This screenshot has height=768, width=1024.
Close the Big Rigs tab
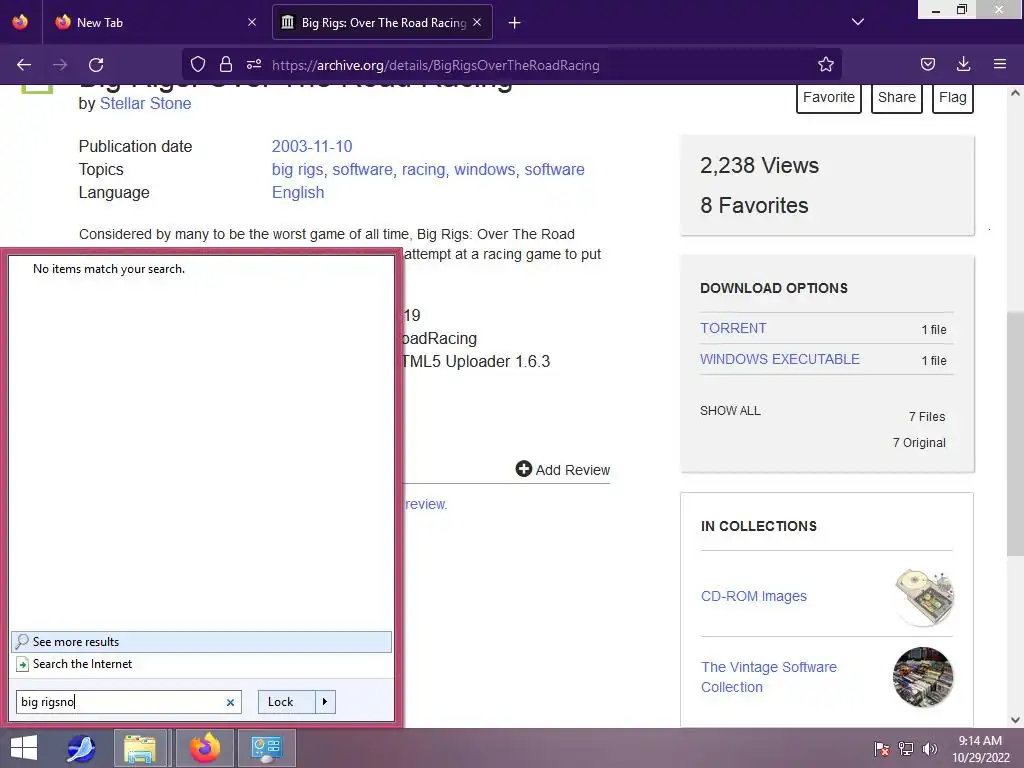[477, 22]
